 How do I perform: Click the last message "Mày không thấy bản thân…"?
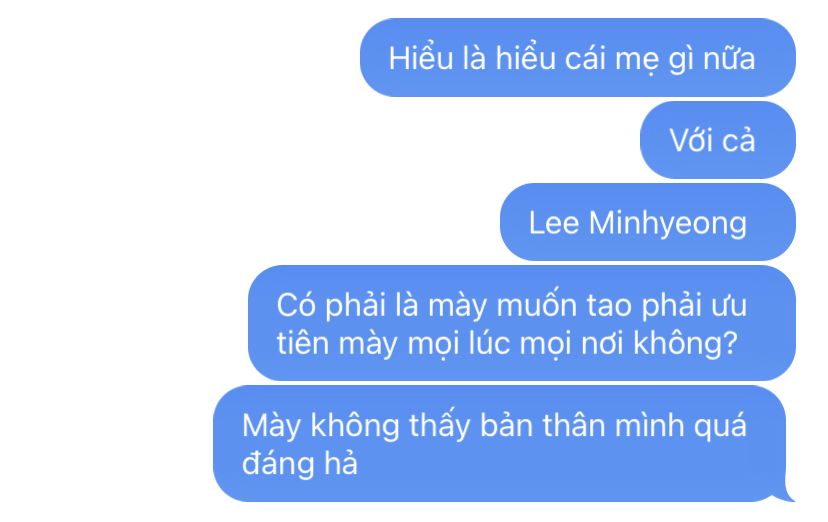click(500, 443)
